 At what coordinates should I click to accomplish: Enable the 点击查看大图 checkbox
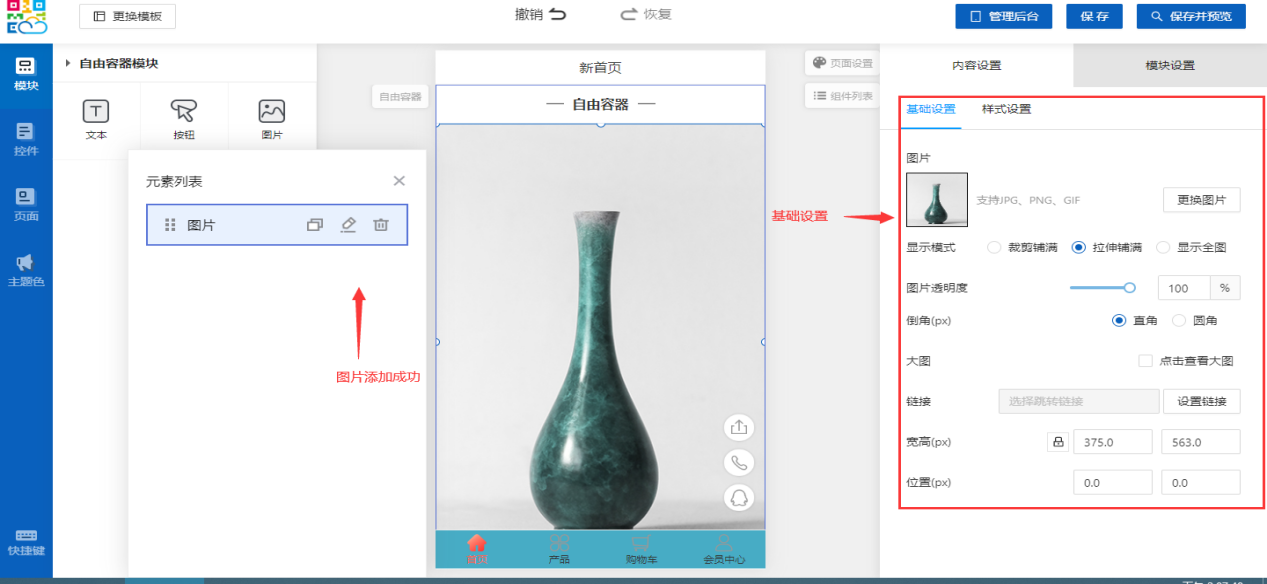point(1146,361)
